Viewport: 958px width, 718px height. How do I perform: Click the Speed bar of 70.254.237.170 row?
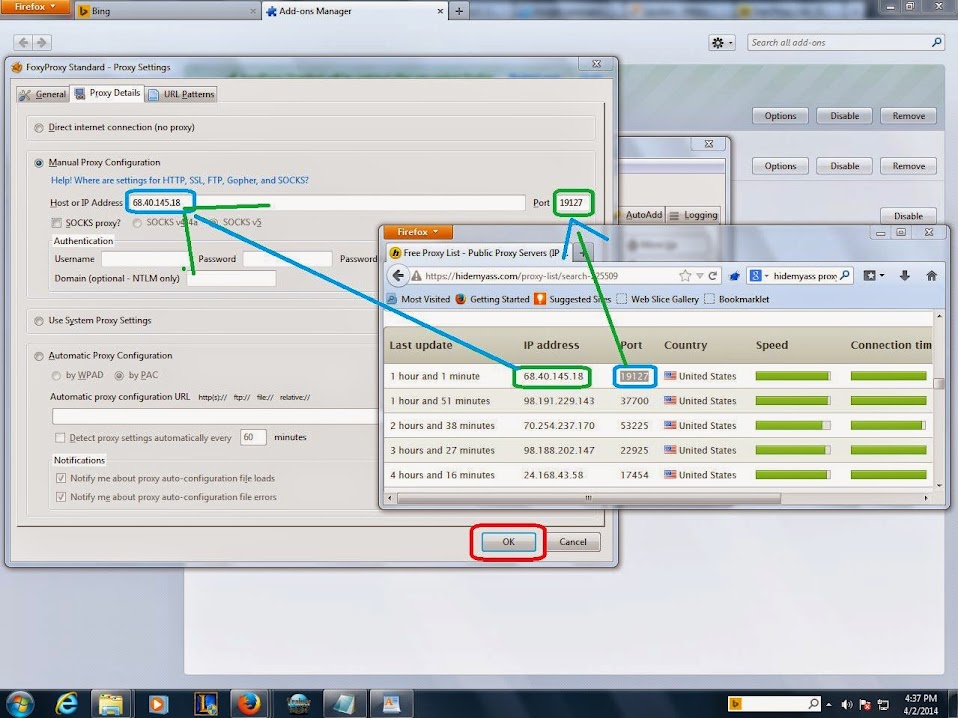point(792,425)
